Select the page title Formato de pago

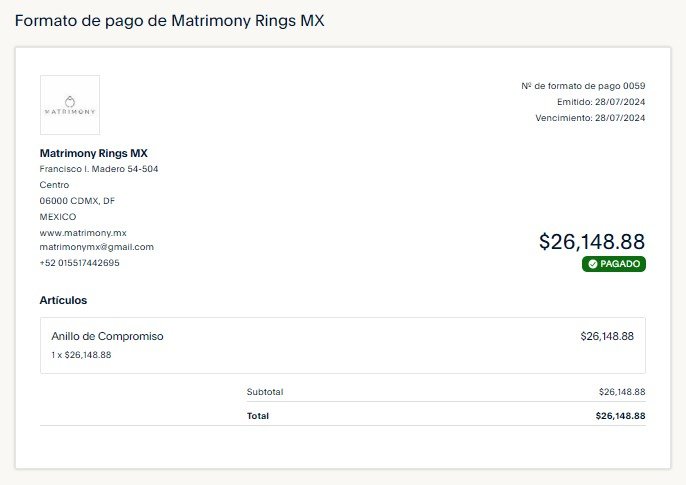point(170,21)
